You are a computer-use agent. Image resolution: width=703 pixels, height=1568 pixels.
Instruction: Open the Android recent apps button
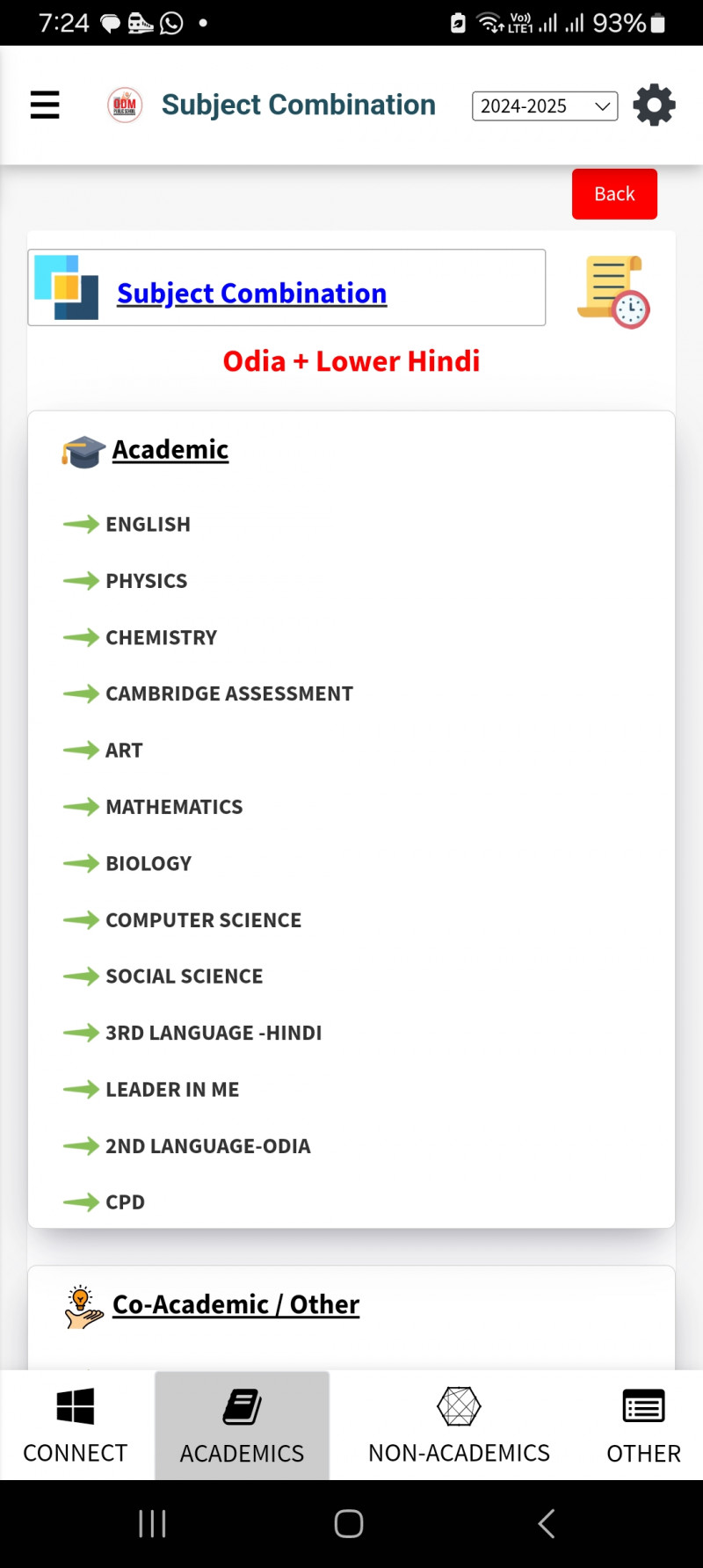(x=152, y=1523)
